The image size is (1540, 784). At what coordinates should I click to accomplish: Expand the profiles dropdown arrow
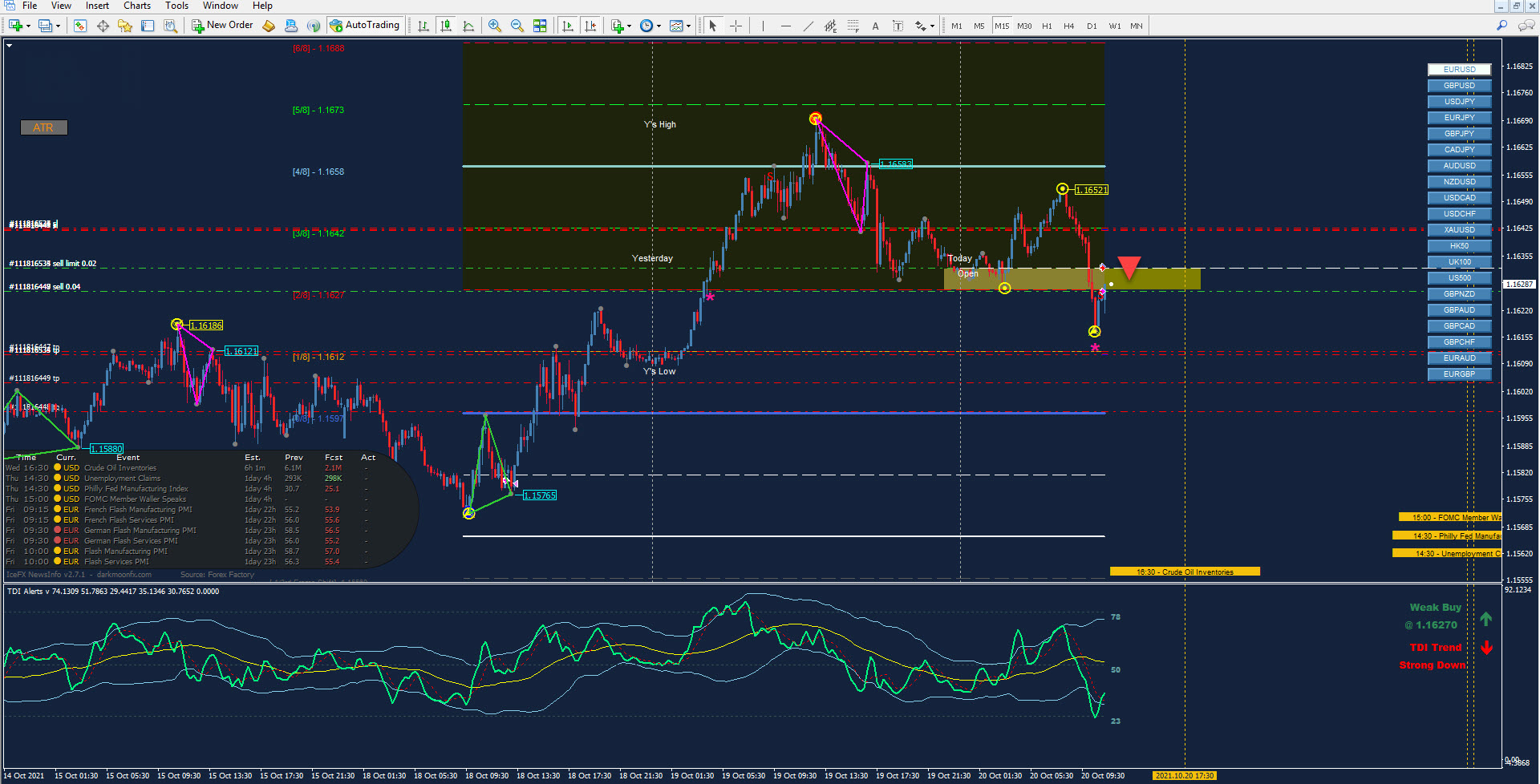tap(58, 26)
